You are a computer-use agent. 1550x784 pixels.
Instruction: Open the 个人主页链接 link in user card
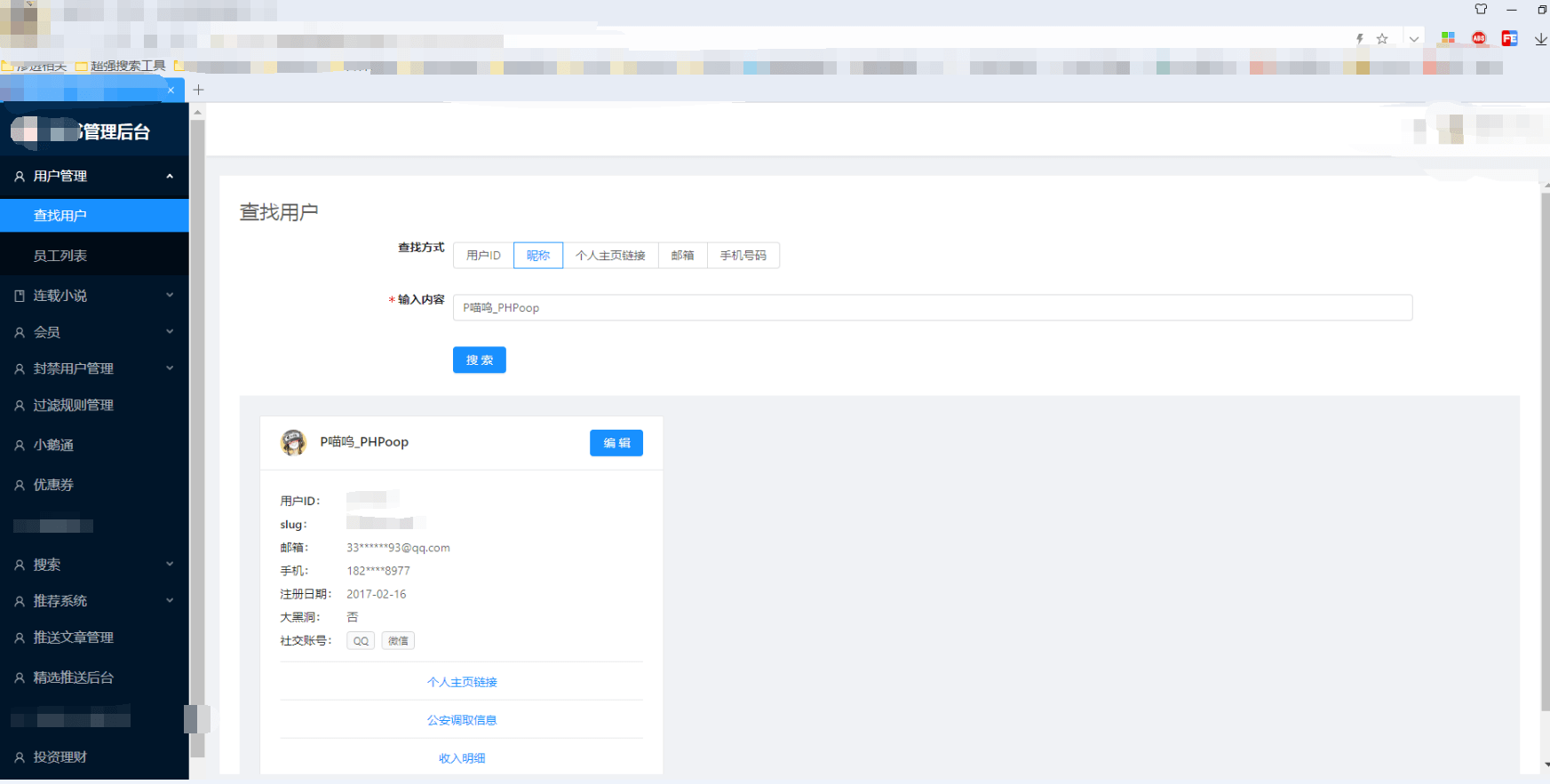point(462,682)
